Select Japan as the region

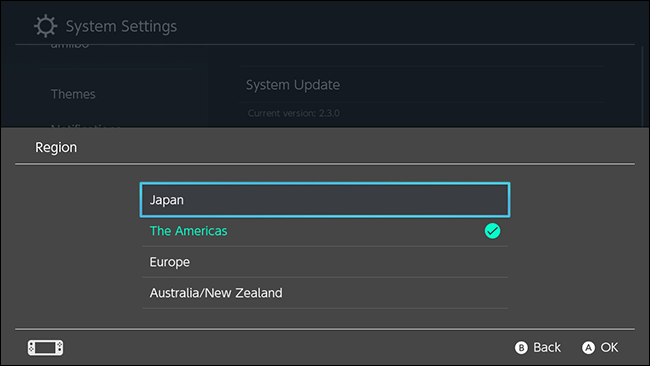click(x=325, y=200)
